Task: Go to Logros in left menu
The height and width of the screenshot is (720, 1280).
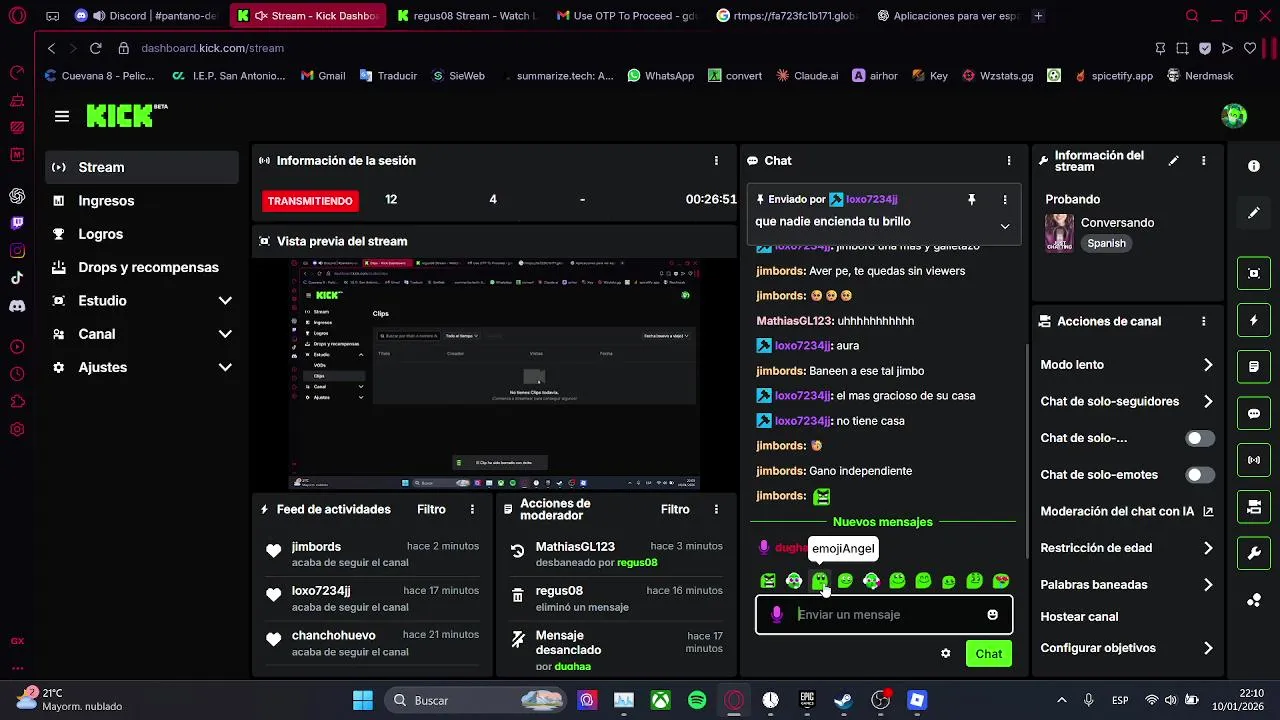Action: click(x=142, y=234)
